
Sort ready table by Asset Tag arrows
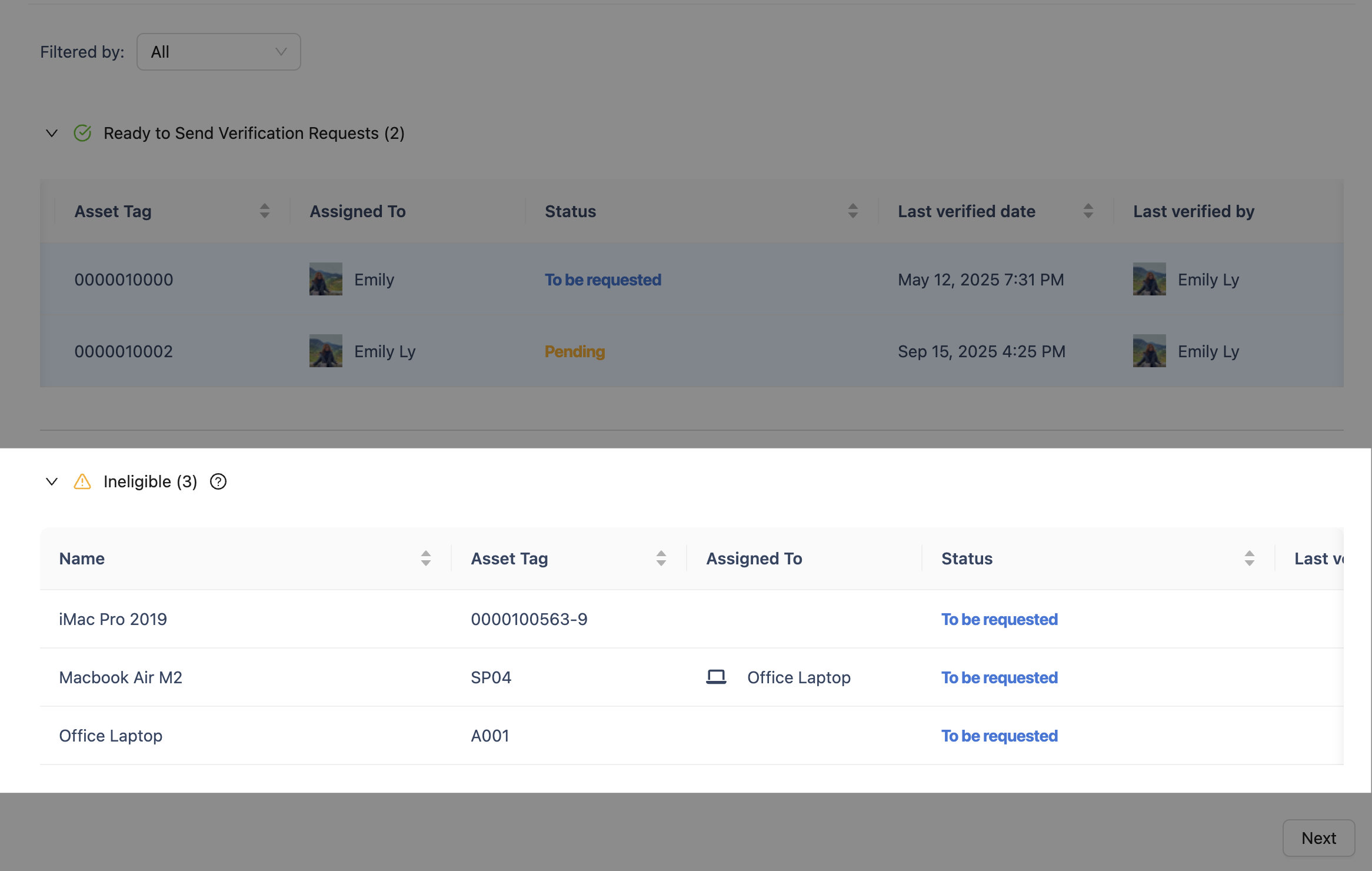(x=265, y=211)
